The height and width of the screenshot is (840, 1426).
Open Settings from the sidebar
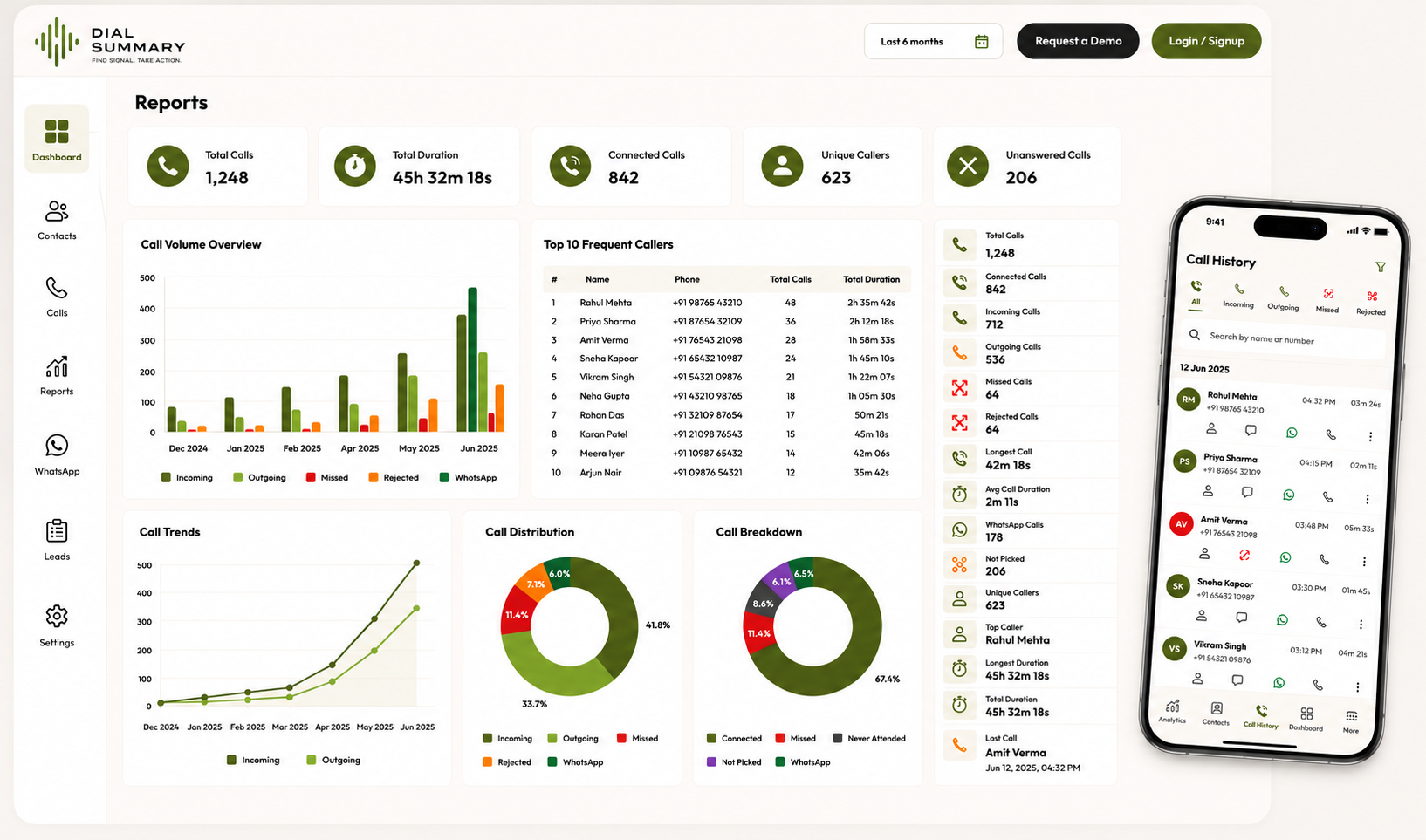coord(57,625)
